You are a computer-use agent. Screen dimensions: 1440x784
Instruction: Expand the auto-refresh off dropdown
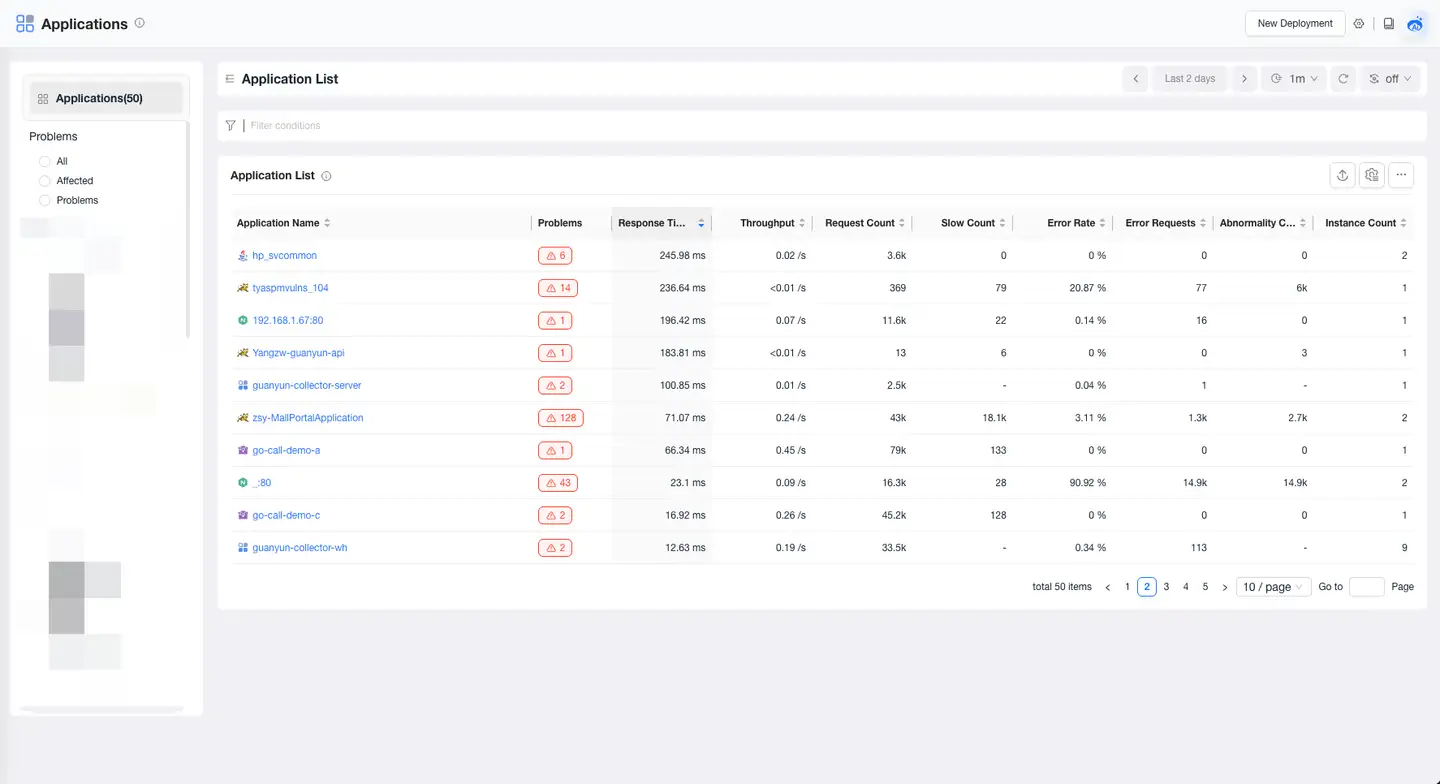[x=1390, y=79]
